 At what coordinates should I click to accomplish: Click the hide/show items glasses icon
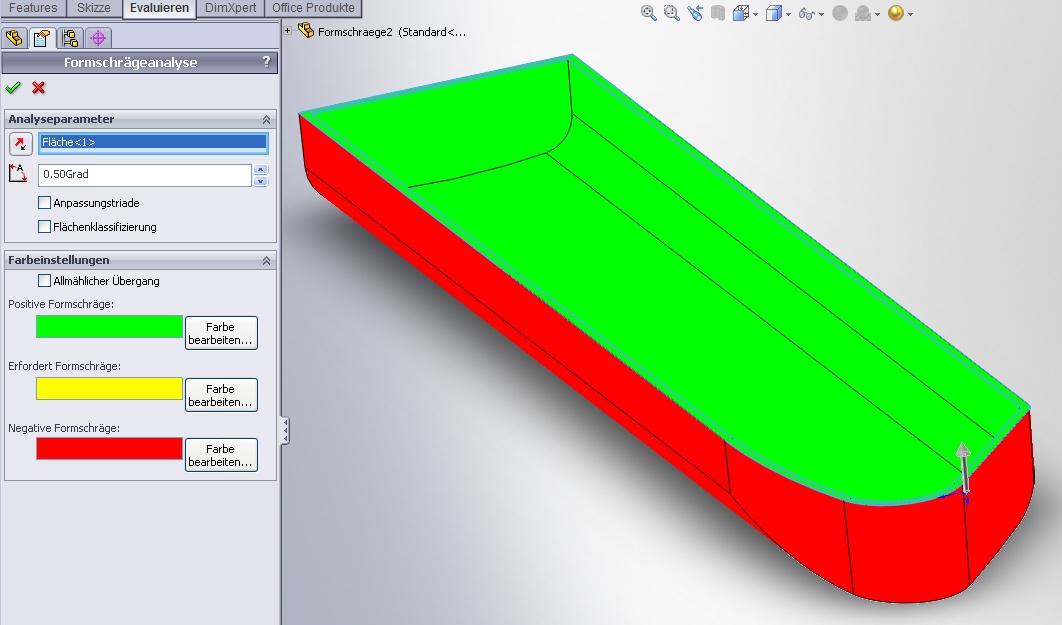click(807, 14)
